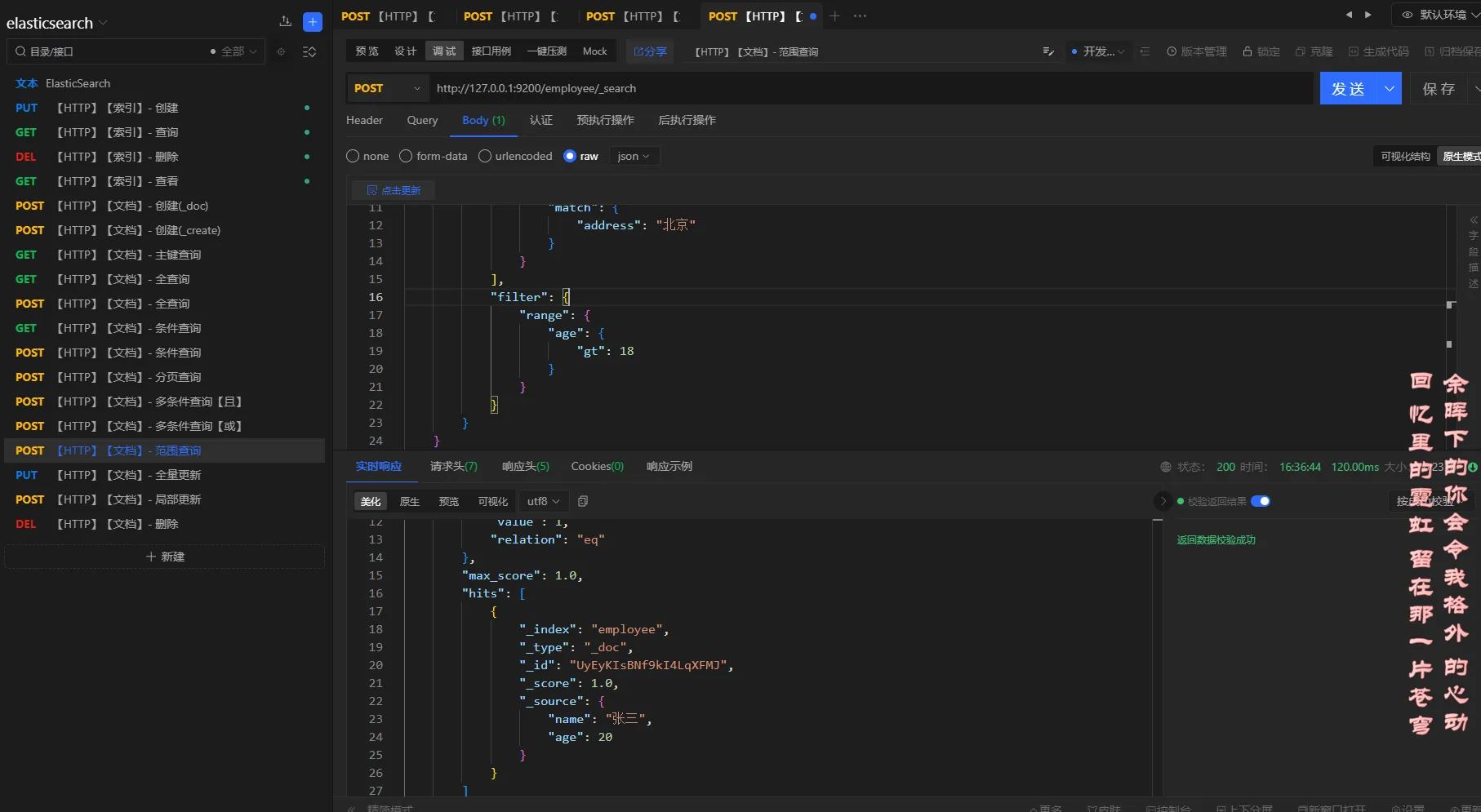Viewport: 1481px width, 812px height.
Task: Open the 响应头(5) tab
Action: [525, 466]
